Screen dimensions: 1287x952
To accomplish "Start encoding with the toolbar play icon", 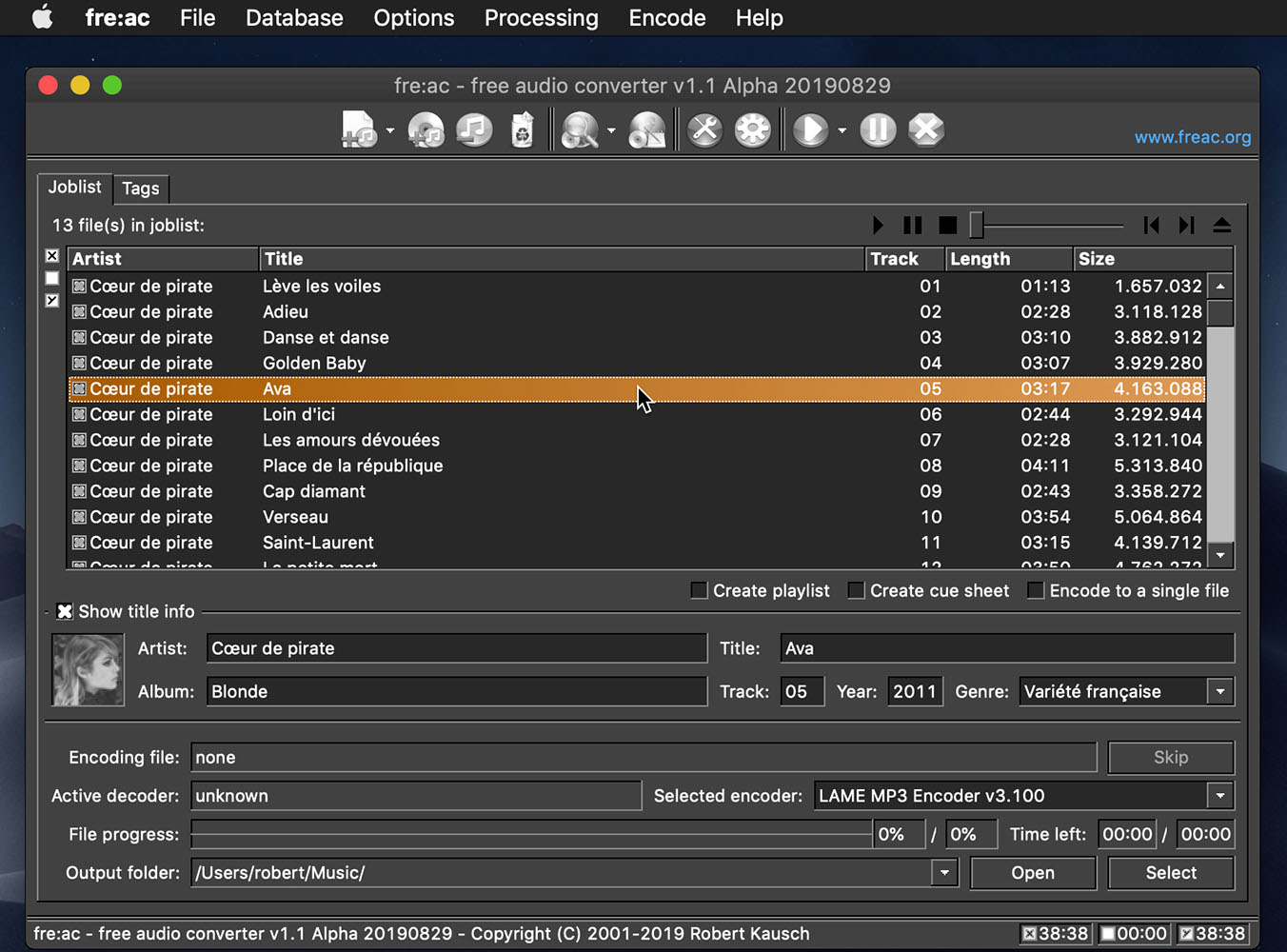I will 810,129.
